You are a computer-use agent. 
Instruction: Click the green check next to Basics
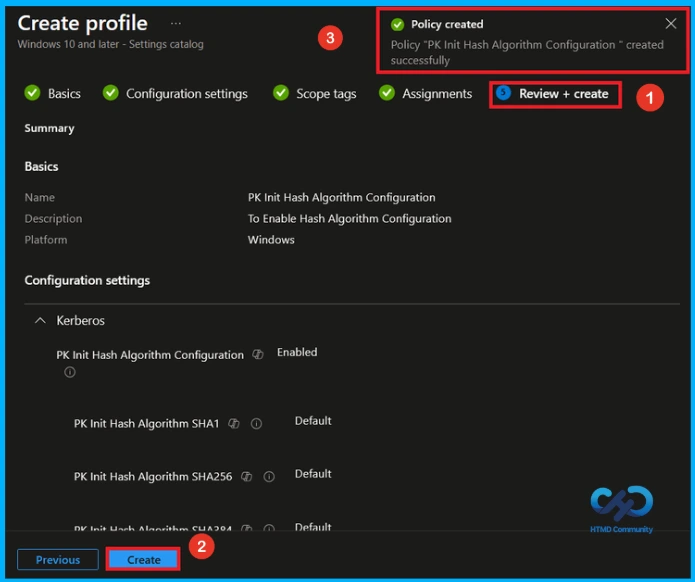point(32,93)
